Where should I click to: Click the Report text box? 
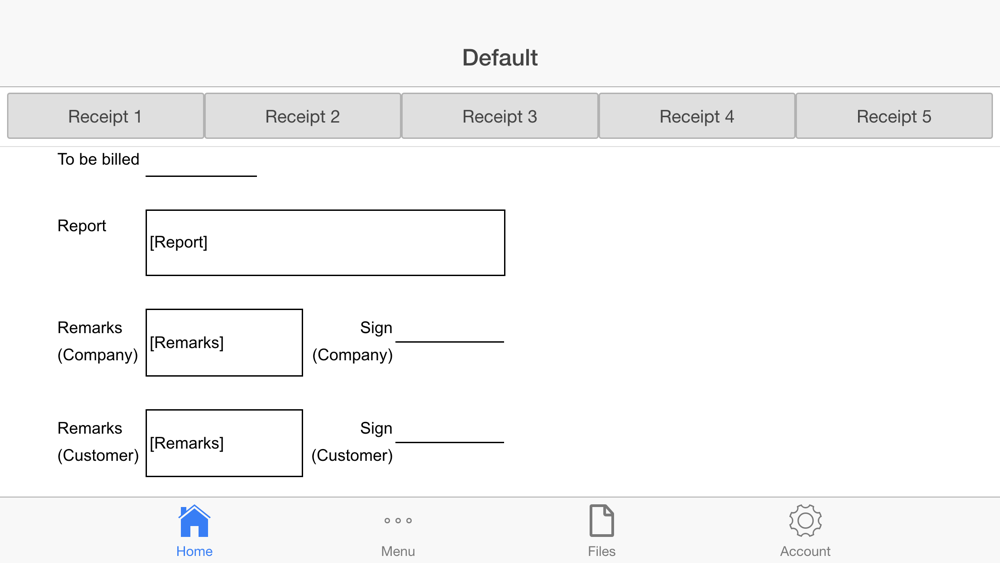point(325,243)
